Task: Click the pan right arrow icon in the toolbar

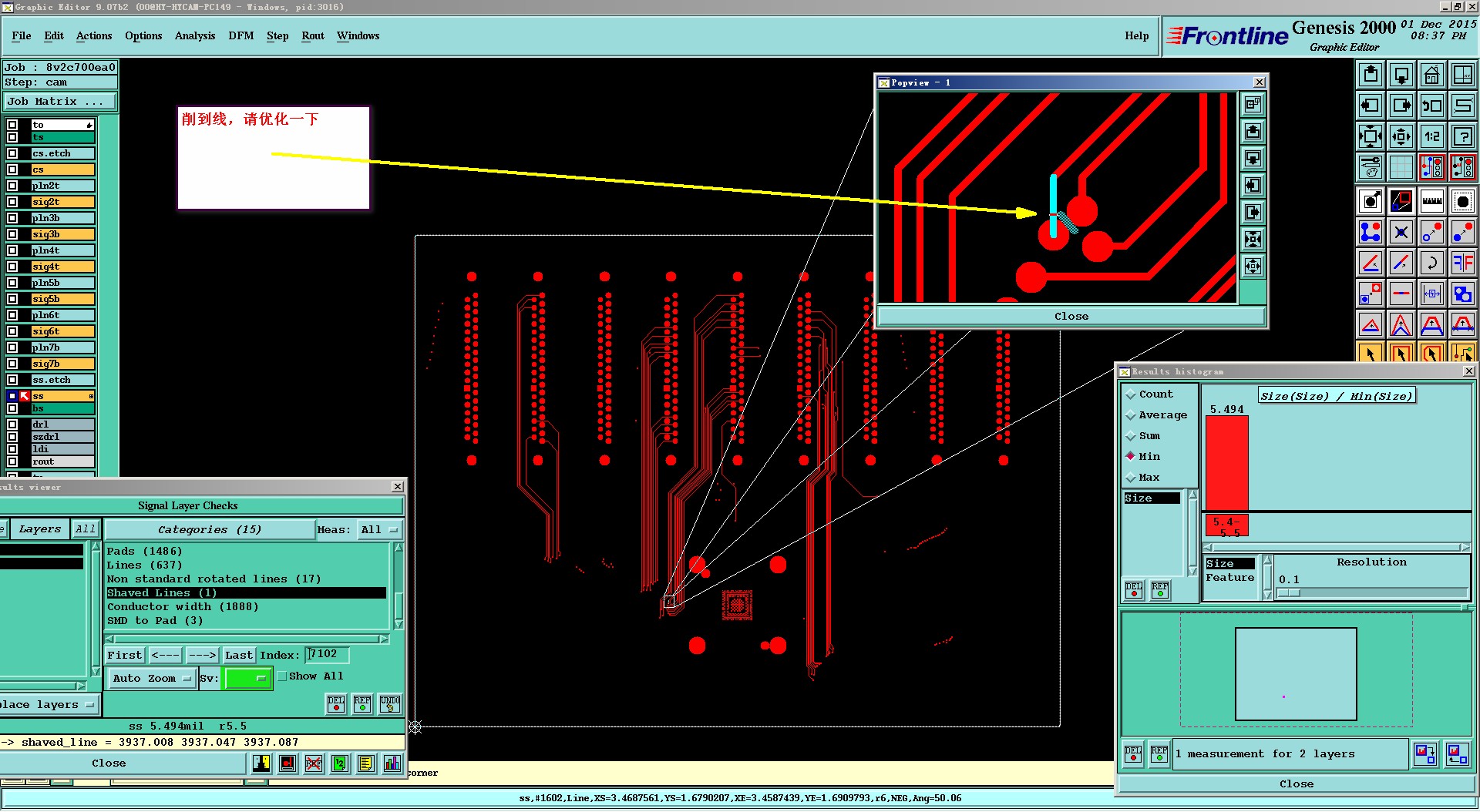Action: (1401, 106)
